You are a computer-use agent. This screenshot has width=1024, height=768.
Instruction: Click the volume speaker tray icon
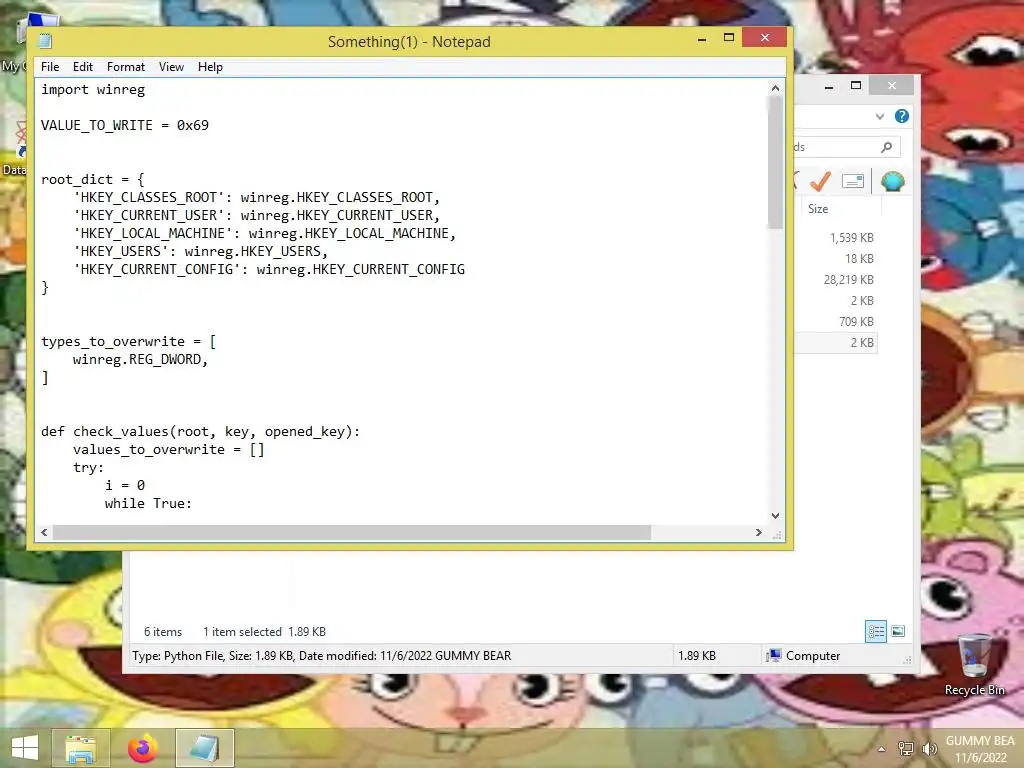(x=929, y=748)
